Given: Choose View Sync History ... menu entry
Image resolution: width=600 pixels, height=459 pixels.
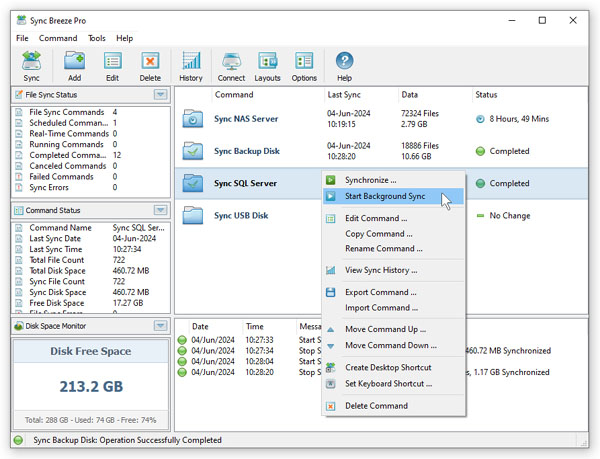Looking at the screenshot, I should click(x=393, y=270).
